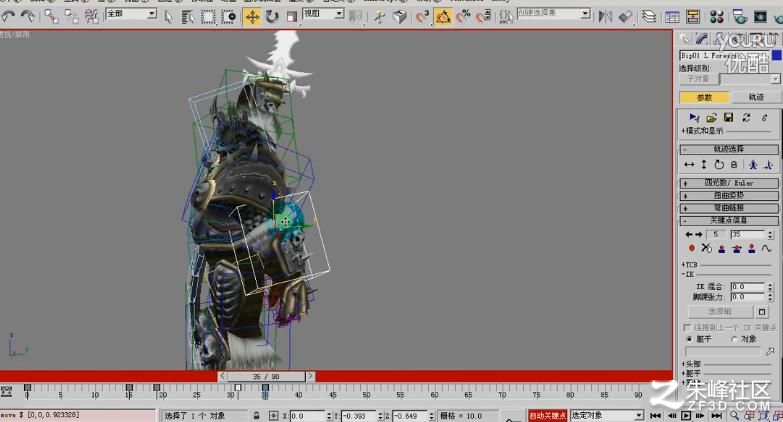Toggle the Window/Crossing selection mode

228,17
